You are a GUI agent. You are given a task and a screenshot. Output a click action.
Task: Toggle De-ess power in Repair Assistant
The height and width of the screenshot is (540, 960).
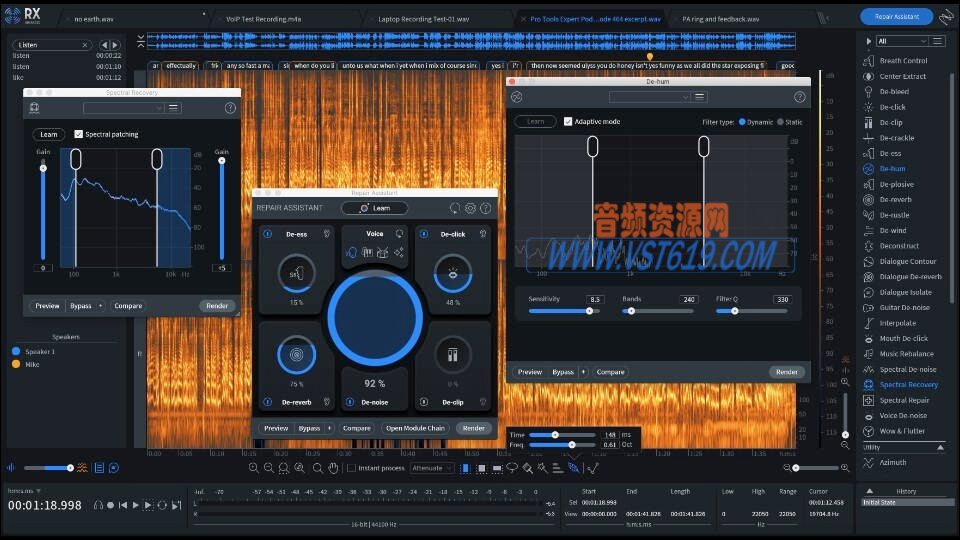pos(268,234)
